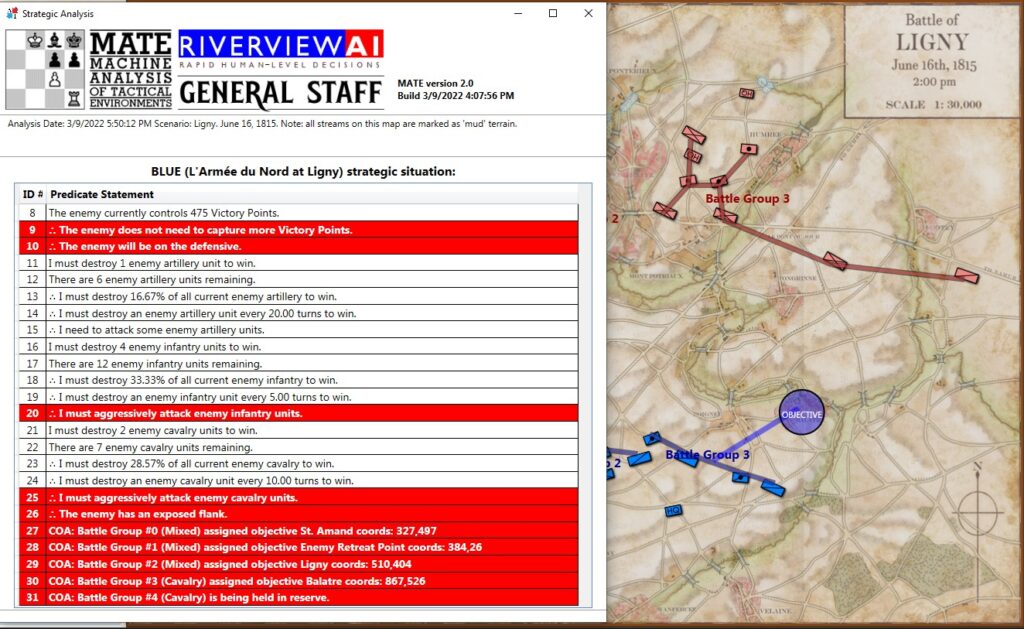The image size is (1024, 629).
Task: Click the Strategic Analysis title bar icon
Action: click(x=12, y=14)
